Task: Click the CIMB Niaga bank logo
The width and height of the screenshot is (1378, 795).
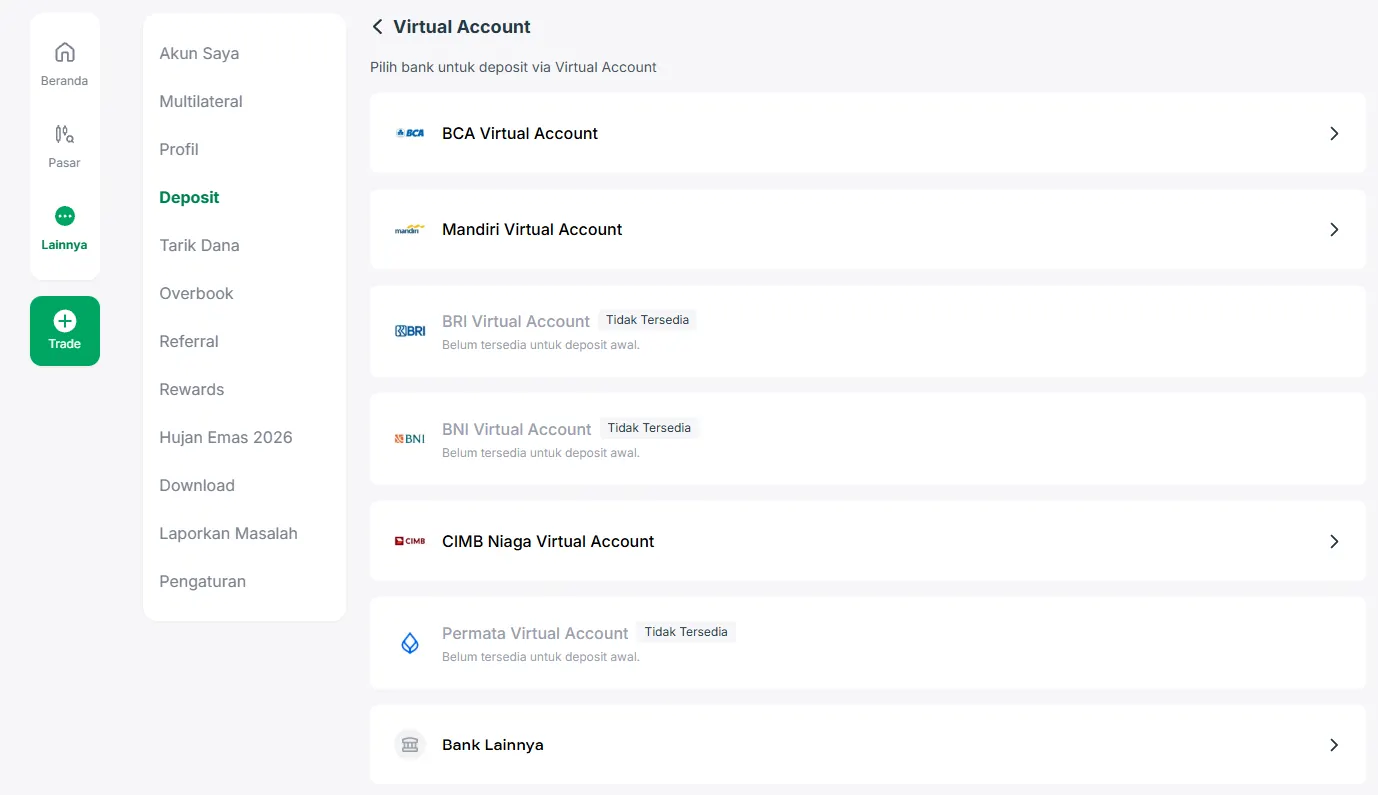Action: 410,541
